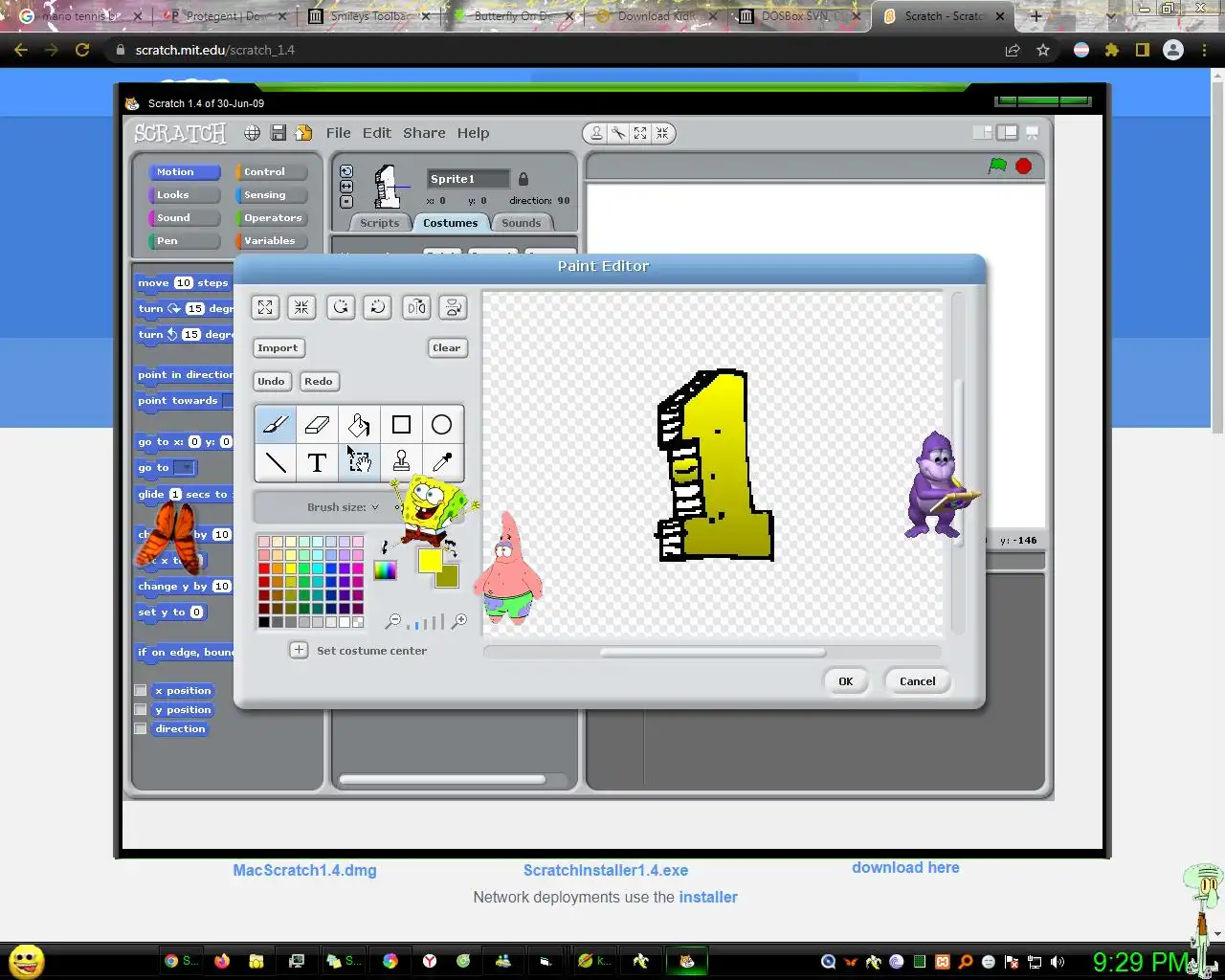
Task: Select the Eyedropper tool
Action: (x=441, y=462)
